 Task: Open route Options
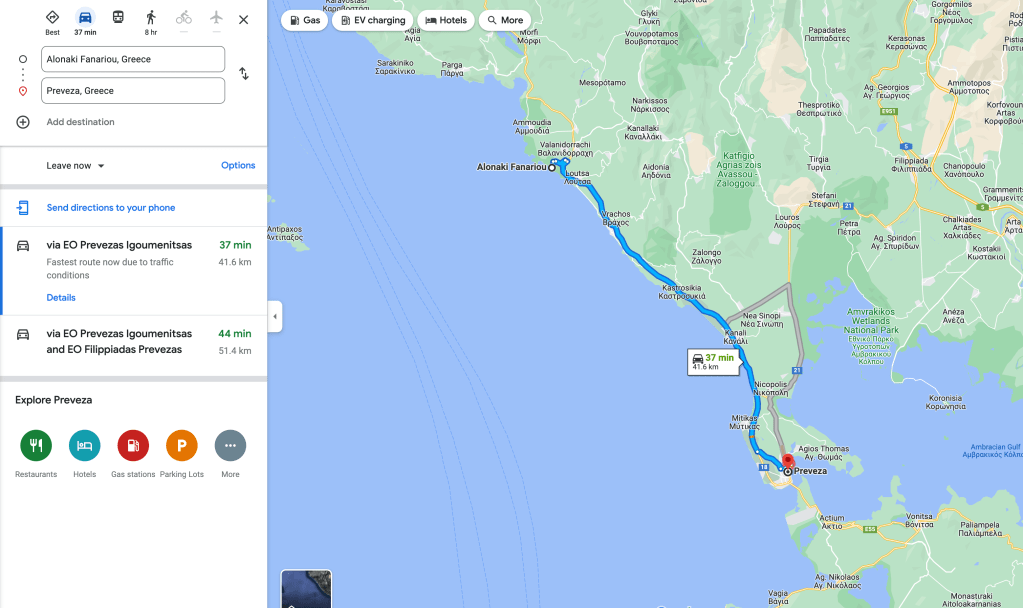[x=238, y=166]
